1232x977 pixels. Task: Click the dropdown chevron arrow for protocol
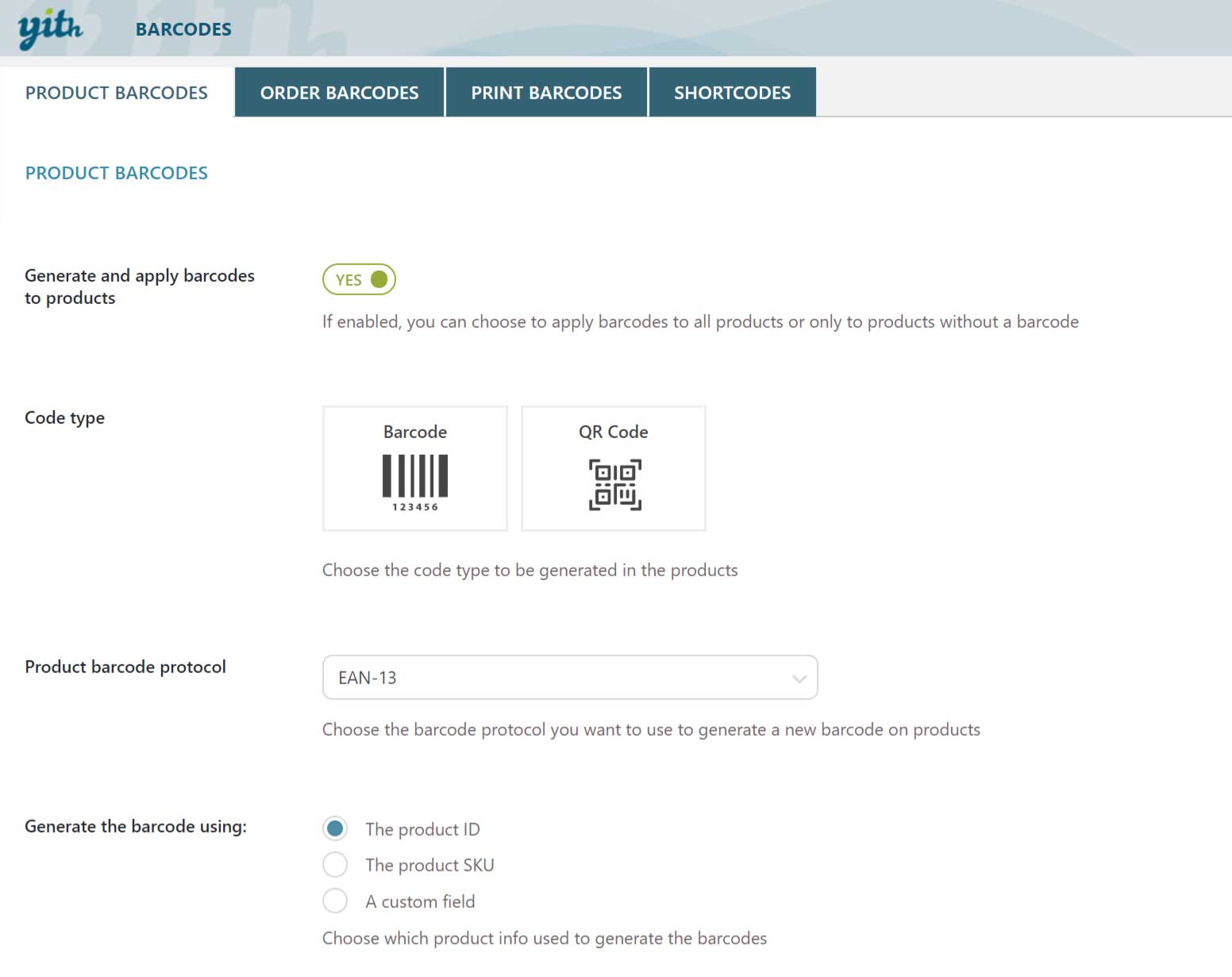click(x=799, y=679)
